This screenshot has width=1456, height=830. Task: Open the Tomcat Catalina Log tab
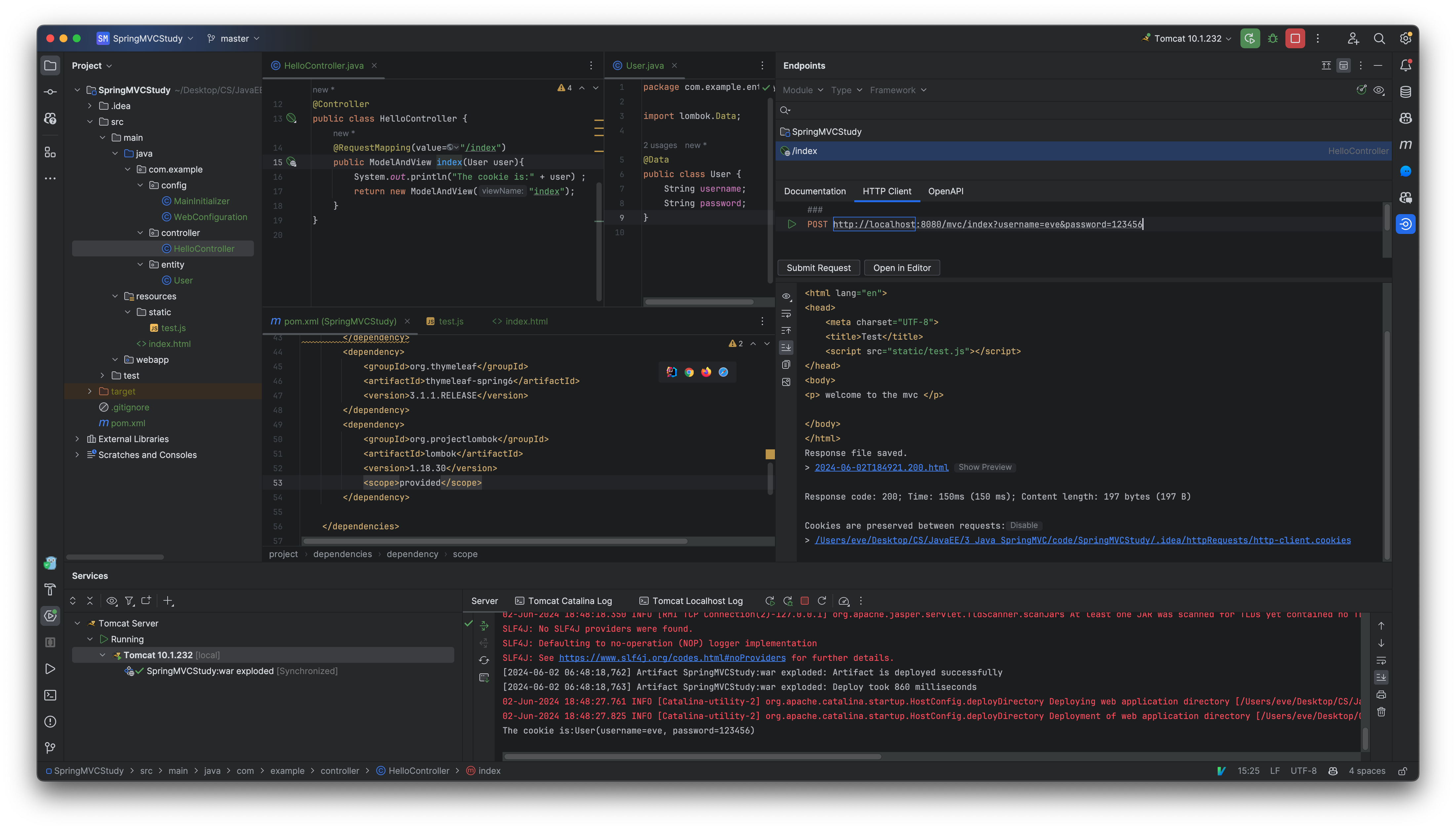tap(563, 601)
